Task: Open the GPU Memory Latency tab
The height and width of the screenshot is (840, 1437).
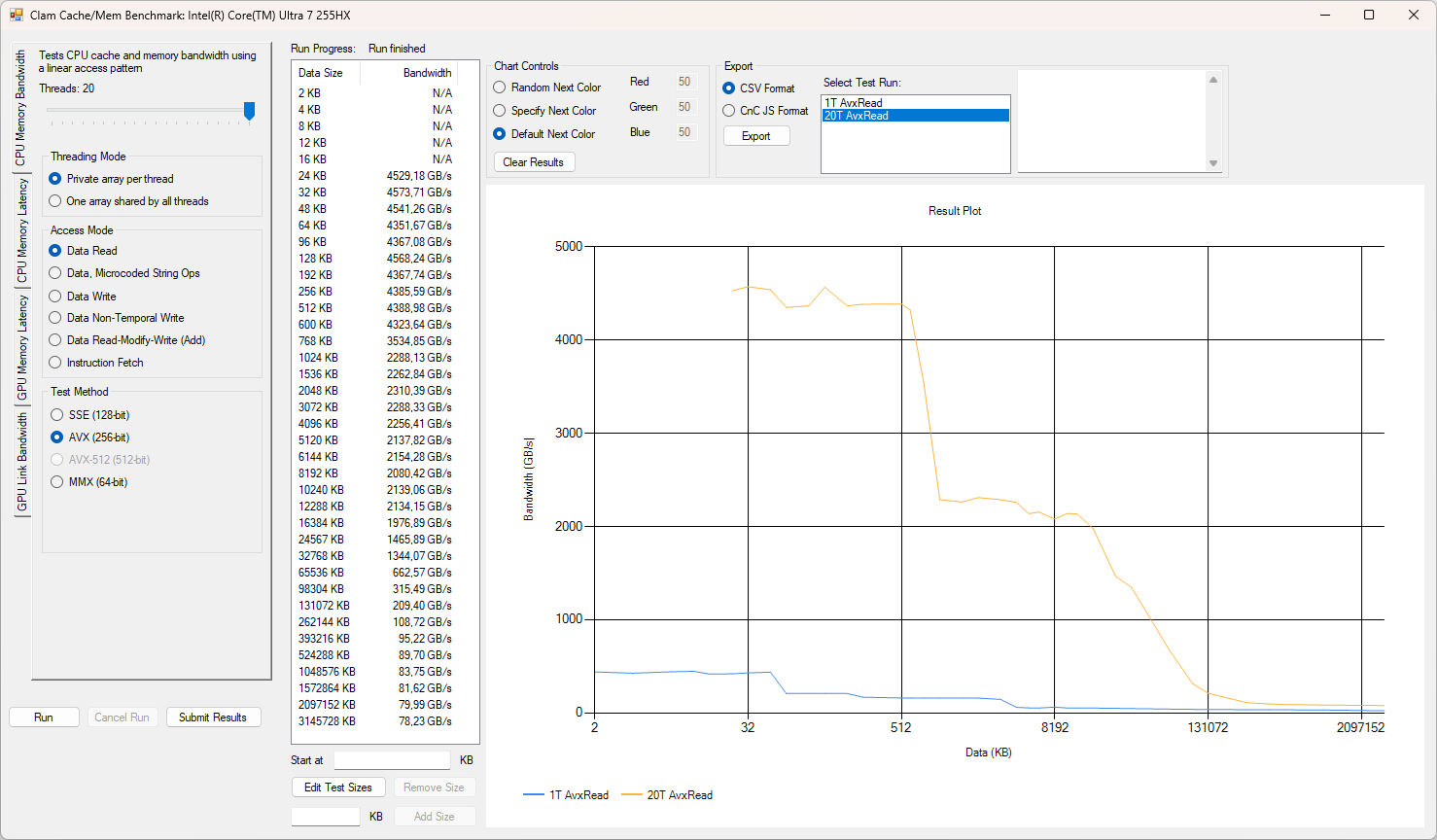Action: (21, 348)
